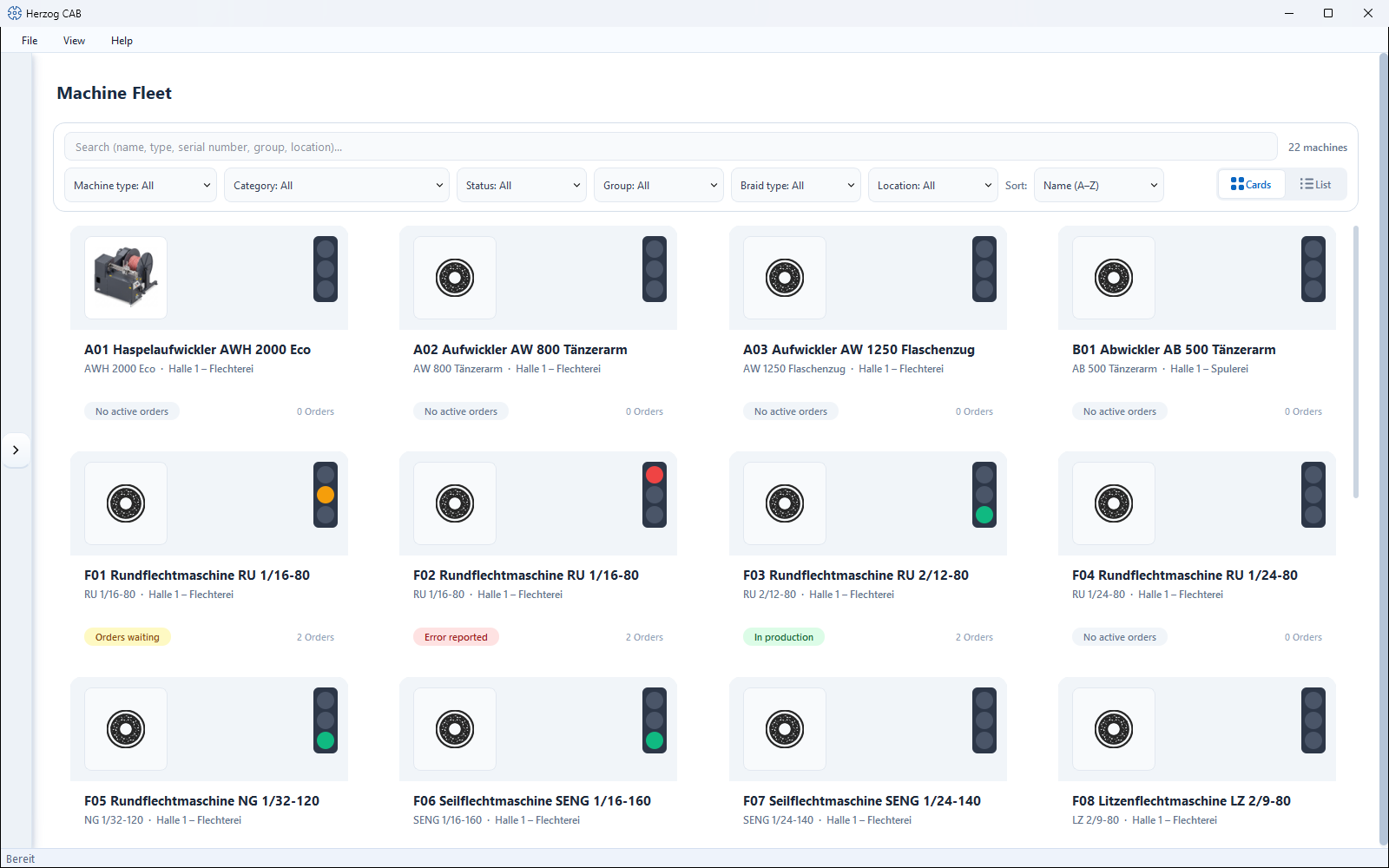1389x868 pixels.
Task: Click the F06 Seilflechtmaschine braid icon
Action: [x=455, y=729]
